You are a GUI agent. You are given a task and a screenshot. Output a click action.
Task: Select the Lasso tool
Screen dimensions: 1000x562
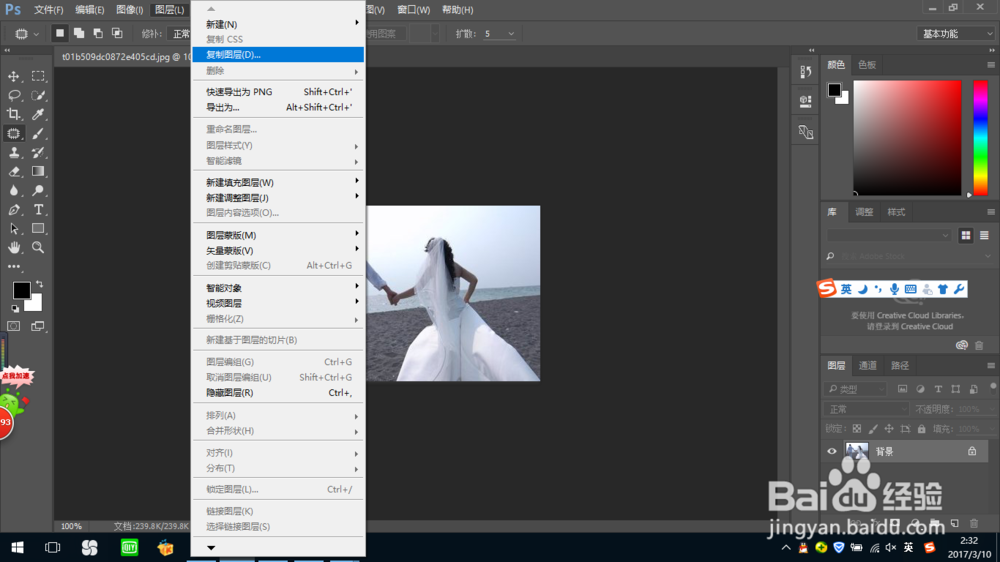[13, 95]
